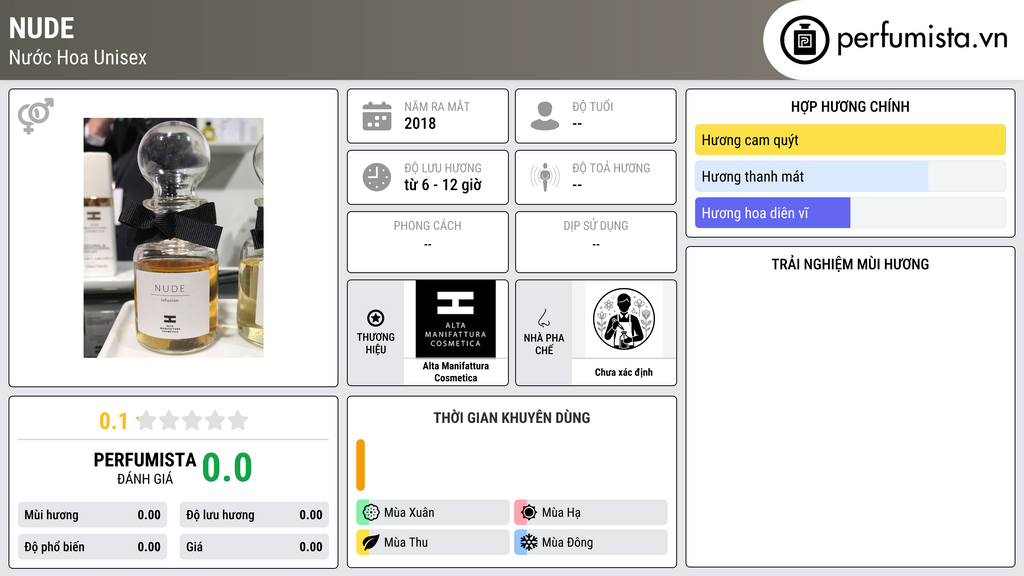The image size is (1024, 576).
Task: Click the ĐỘ TOẢ HƯƠNG label
Action: [x=611, y=168]
